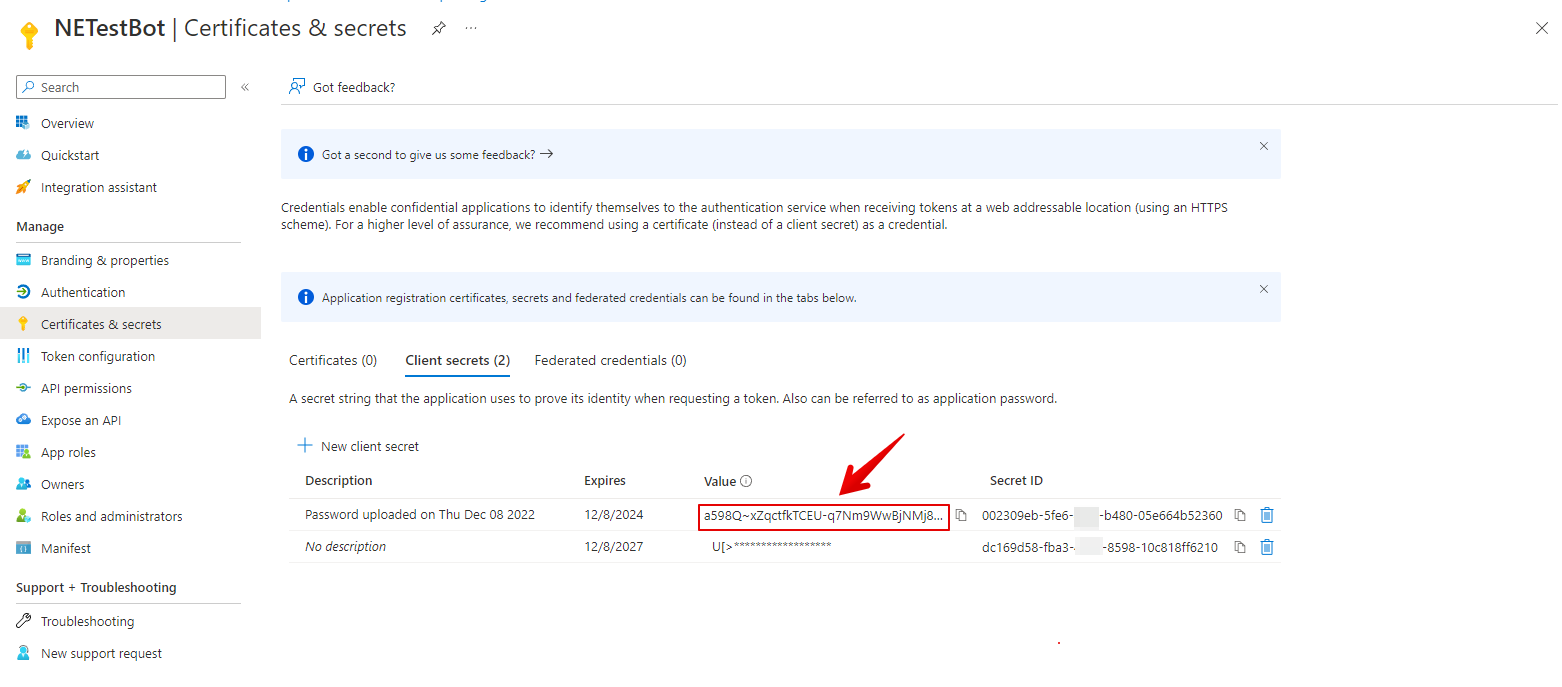
Task: Open the ellipsis more options menu
Action: click(471, 28)
